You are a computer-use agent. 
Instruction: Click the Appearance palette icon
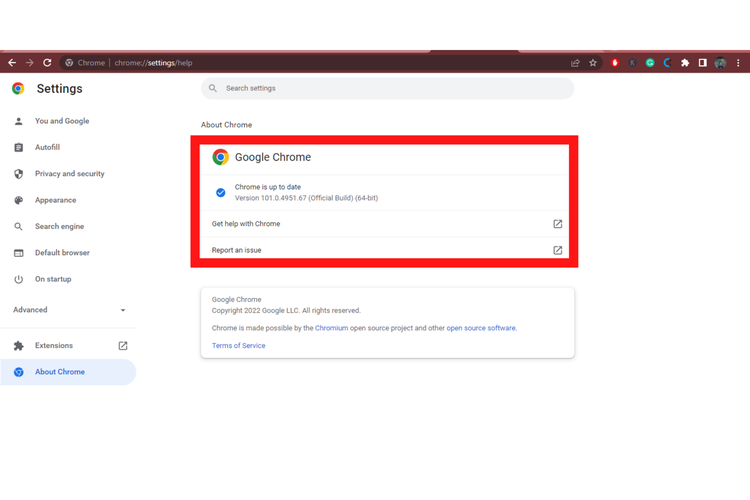coord(19,200)
